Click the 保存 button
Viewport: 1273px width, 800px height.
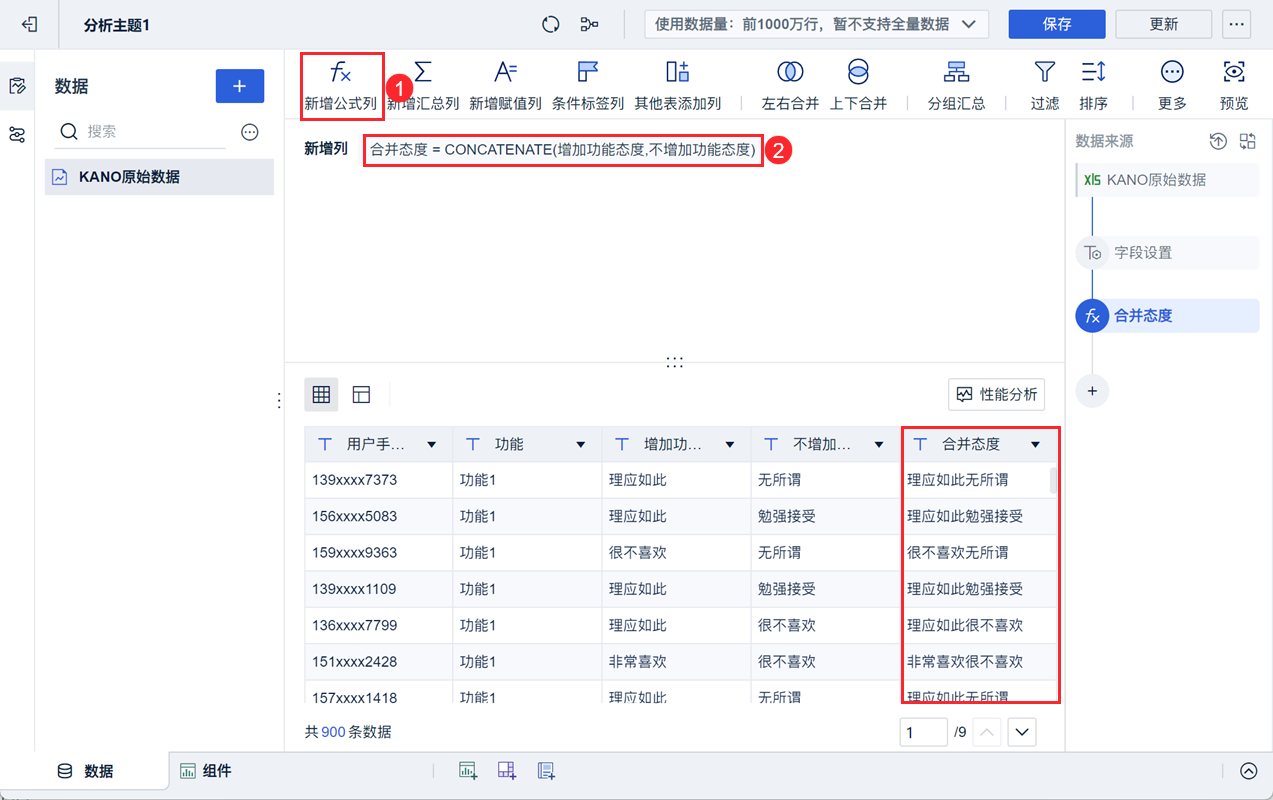1057,24
